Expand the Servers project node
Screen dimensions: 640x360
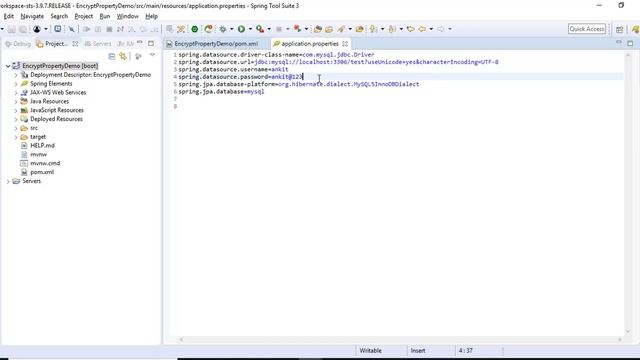8,181
